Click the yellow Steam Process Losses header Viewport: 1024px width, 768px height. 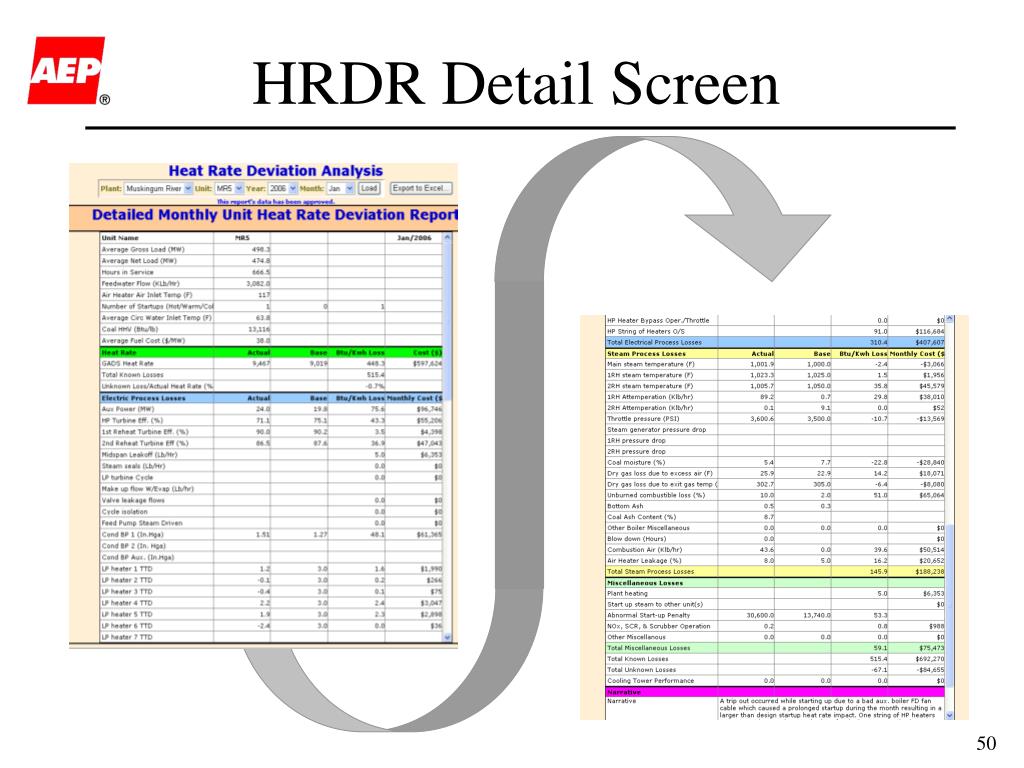click(775, 353)
